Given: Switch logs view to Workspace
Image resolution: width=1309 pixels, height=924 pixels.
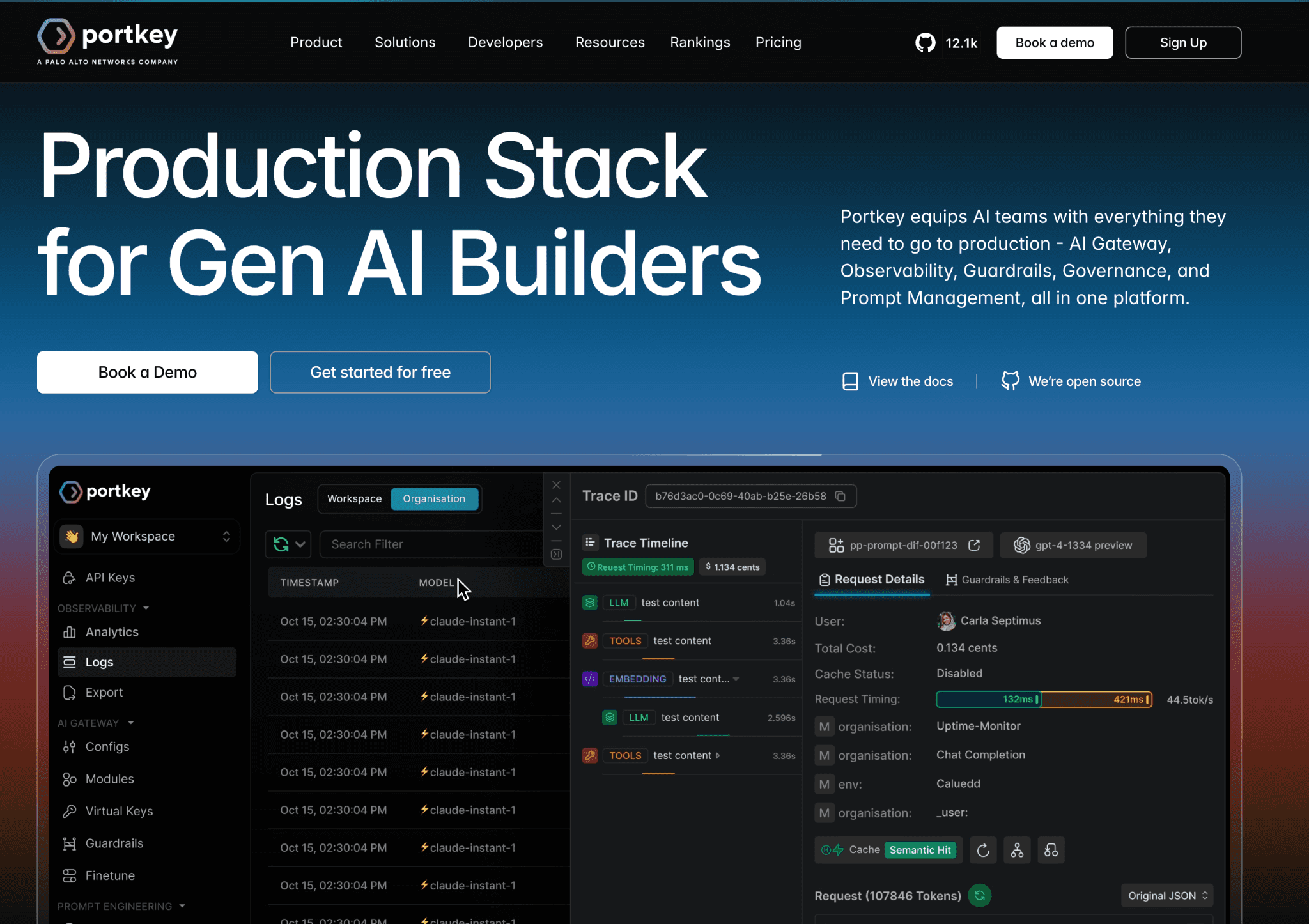Looking at the screenshot, I should 354,499.
